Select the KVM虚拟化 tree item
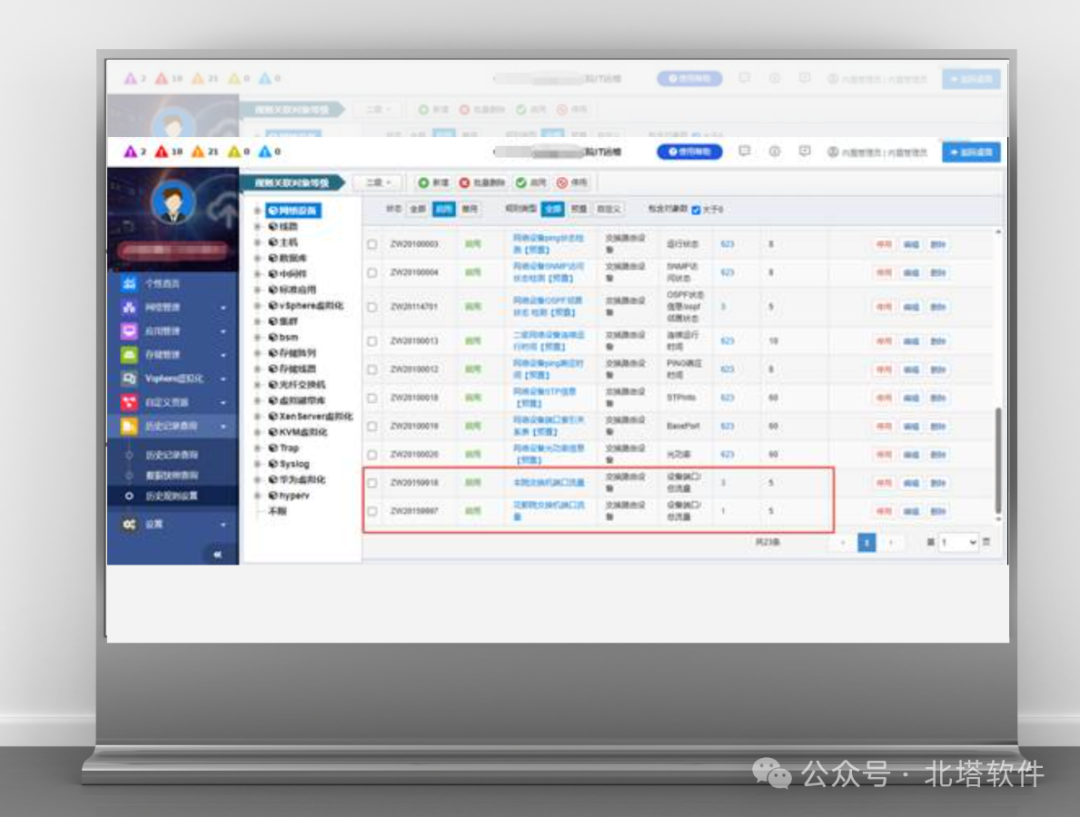 [302, 433]
